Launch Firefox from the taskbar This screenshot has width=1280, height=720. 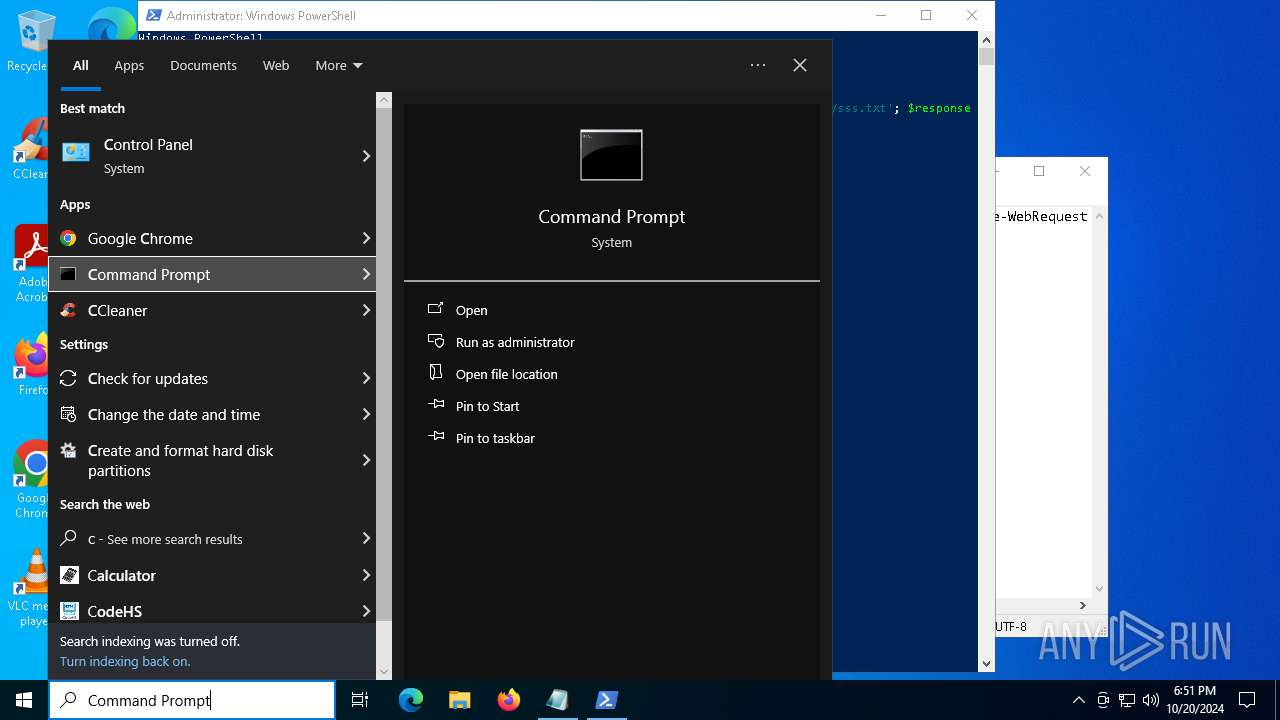tap(509, 700)
